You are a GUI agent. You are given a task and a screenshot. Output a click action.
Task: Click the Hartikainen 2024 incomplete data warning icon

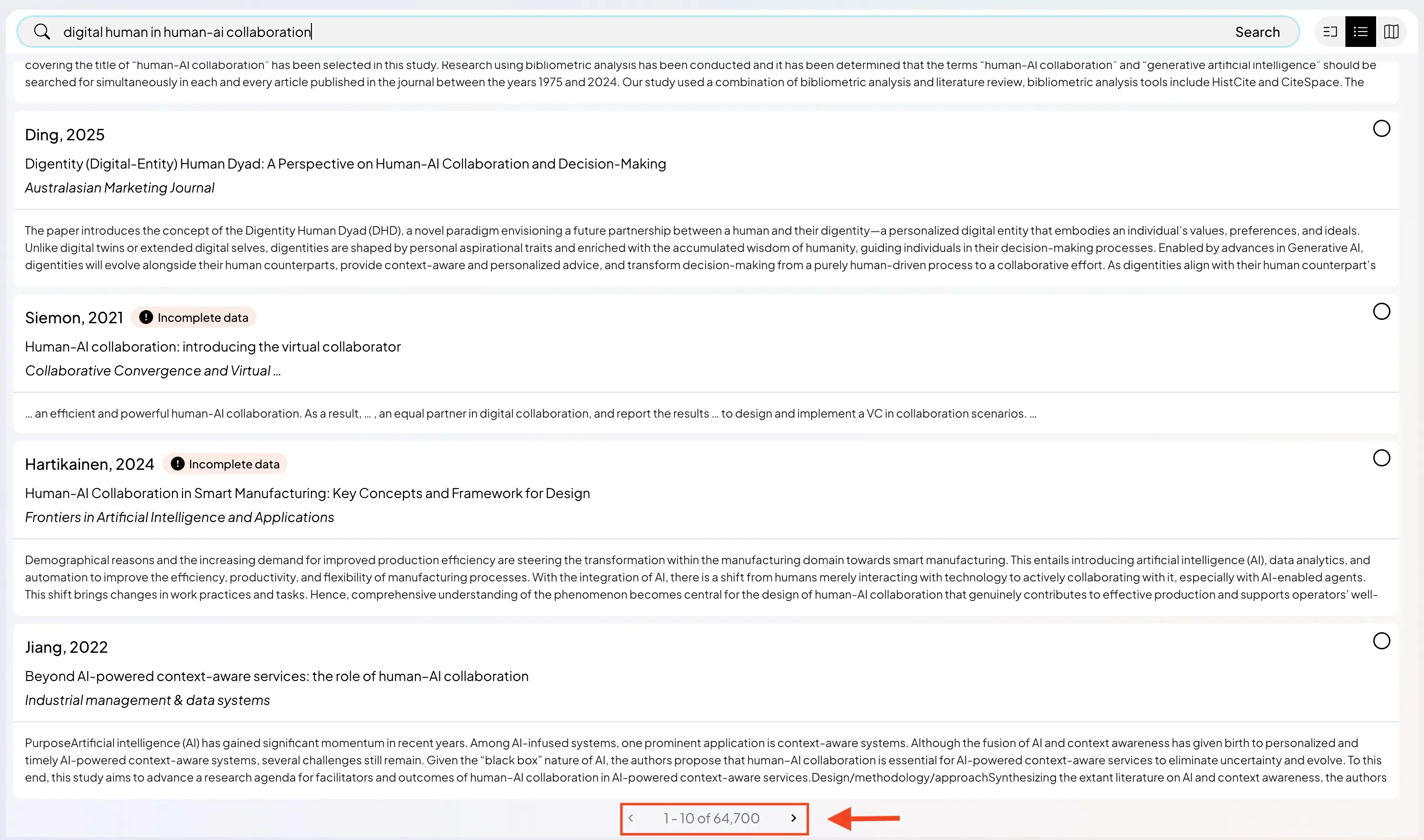pos(177,464)
